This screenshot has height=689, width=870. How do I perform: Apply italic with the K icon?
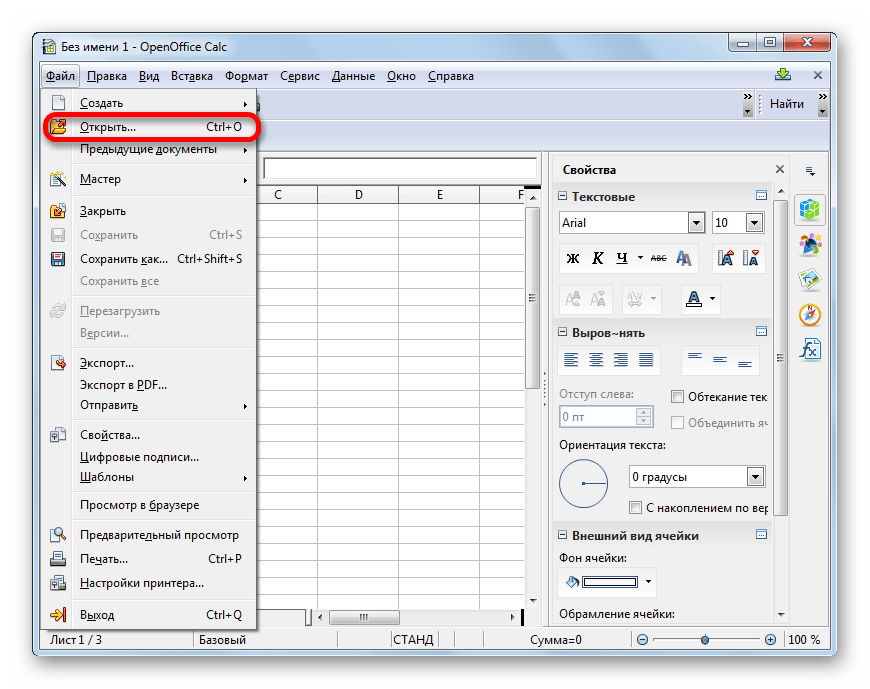tap(598, 258)
